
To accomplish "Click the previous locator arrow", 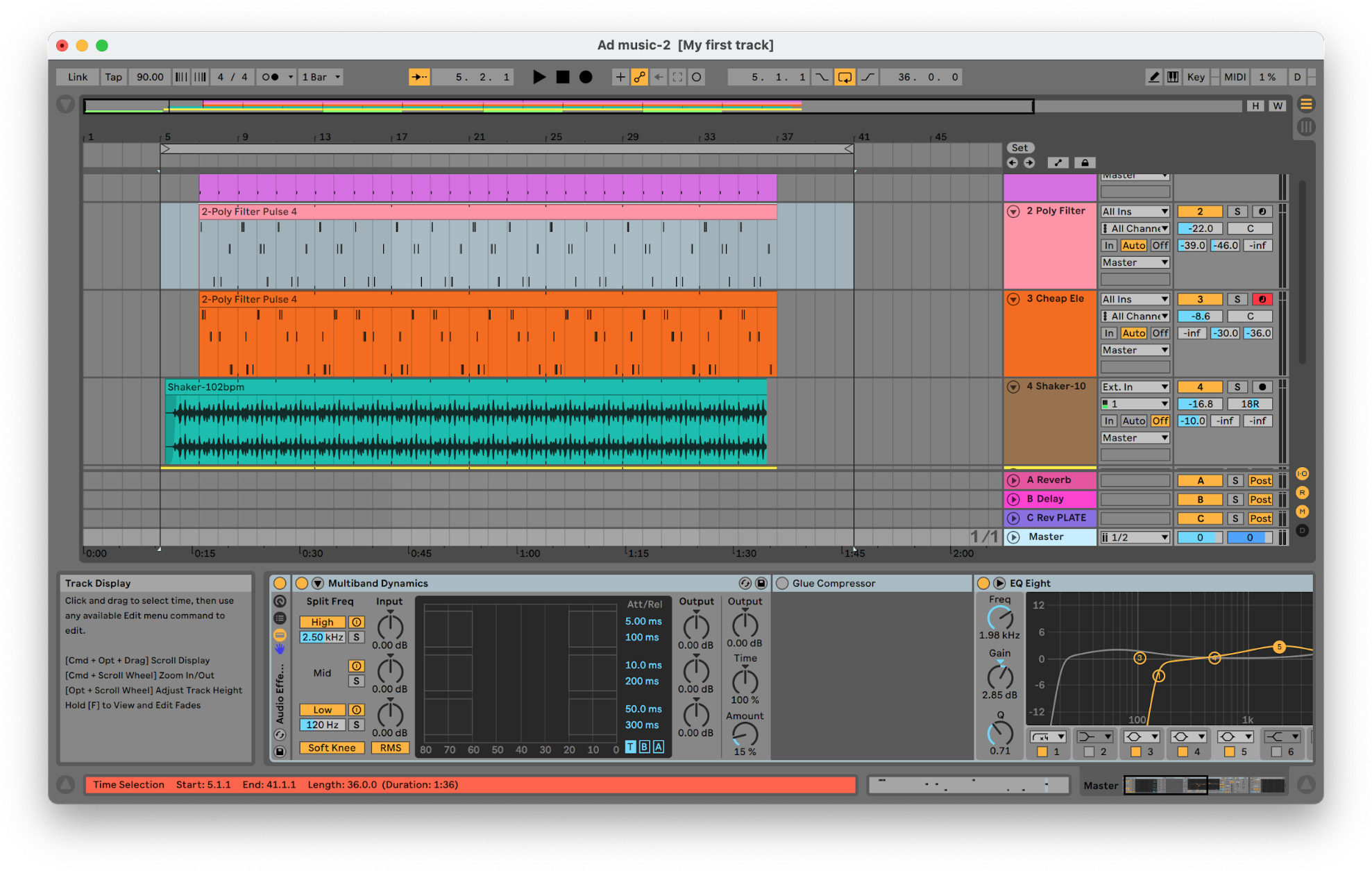I will point(1013,162).
